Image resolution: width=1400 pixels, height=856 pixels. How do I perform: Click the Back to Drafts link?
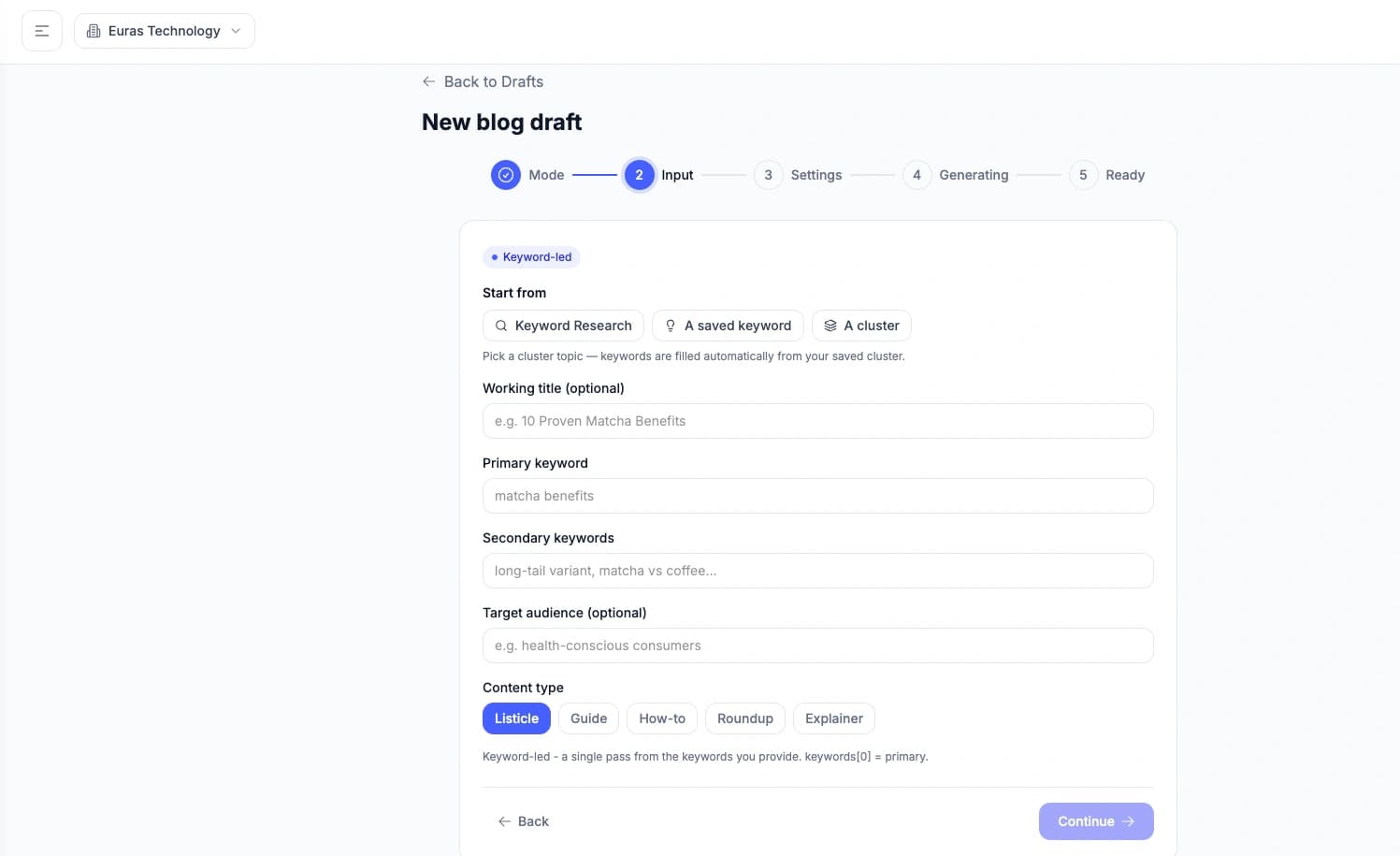(x=483, y=81)
